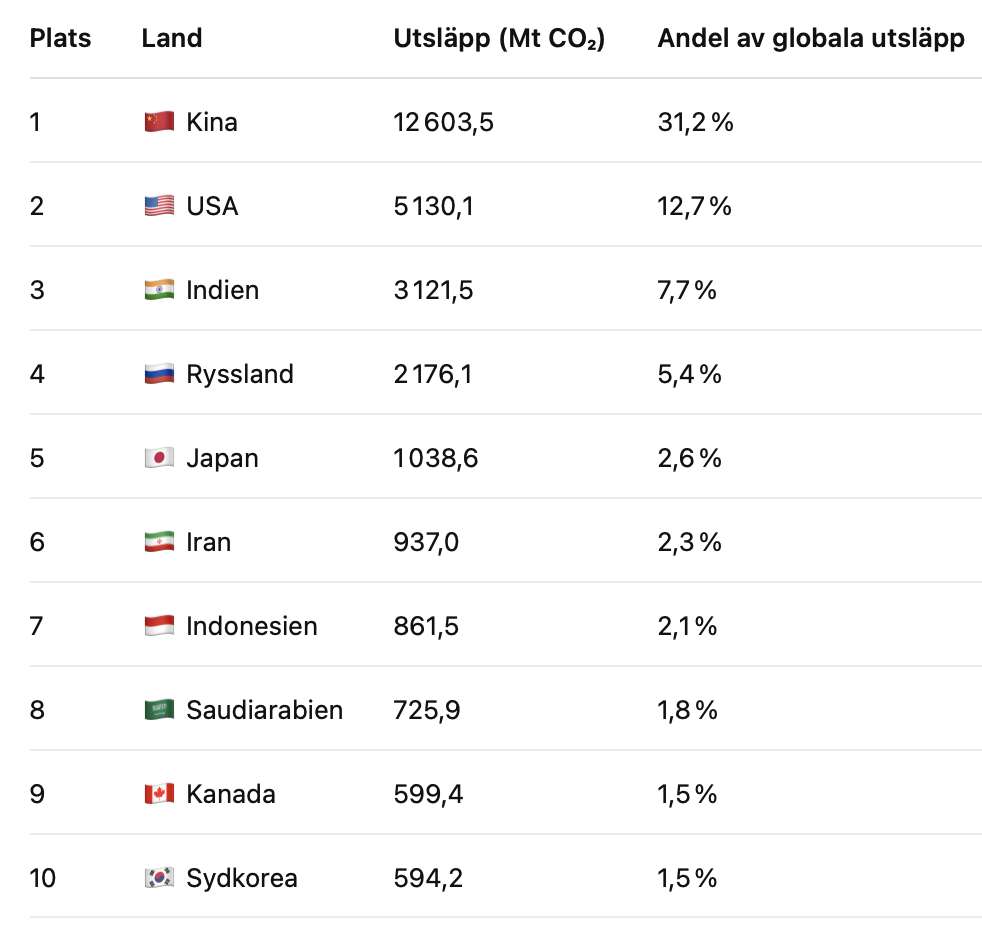Click the Iran flag icon
Screen dimensions: 982x936
159,542
